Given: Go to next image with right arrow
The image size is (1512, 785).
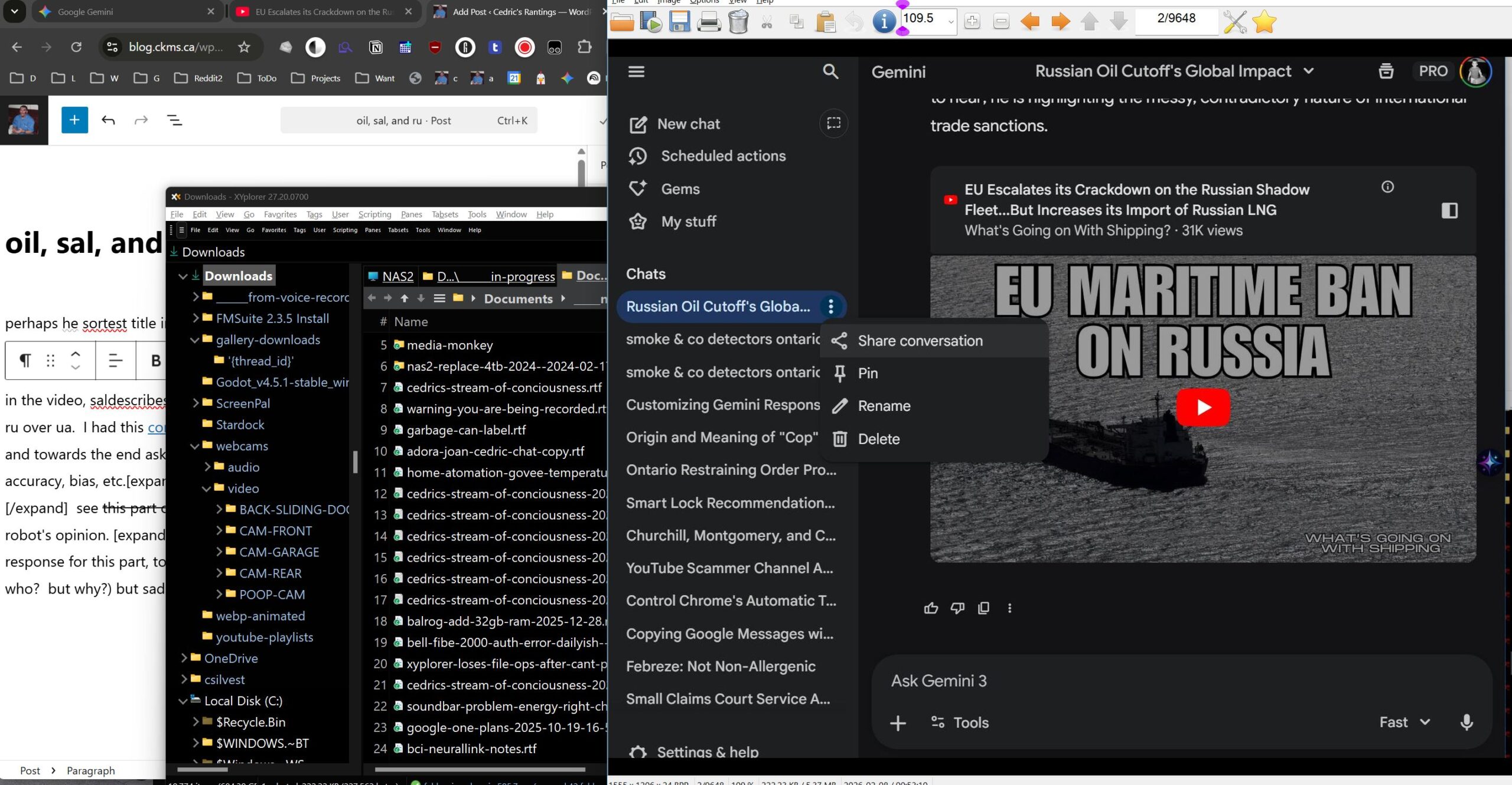Looking at the screenshot, I should (x=1060, y=22).
